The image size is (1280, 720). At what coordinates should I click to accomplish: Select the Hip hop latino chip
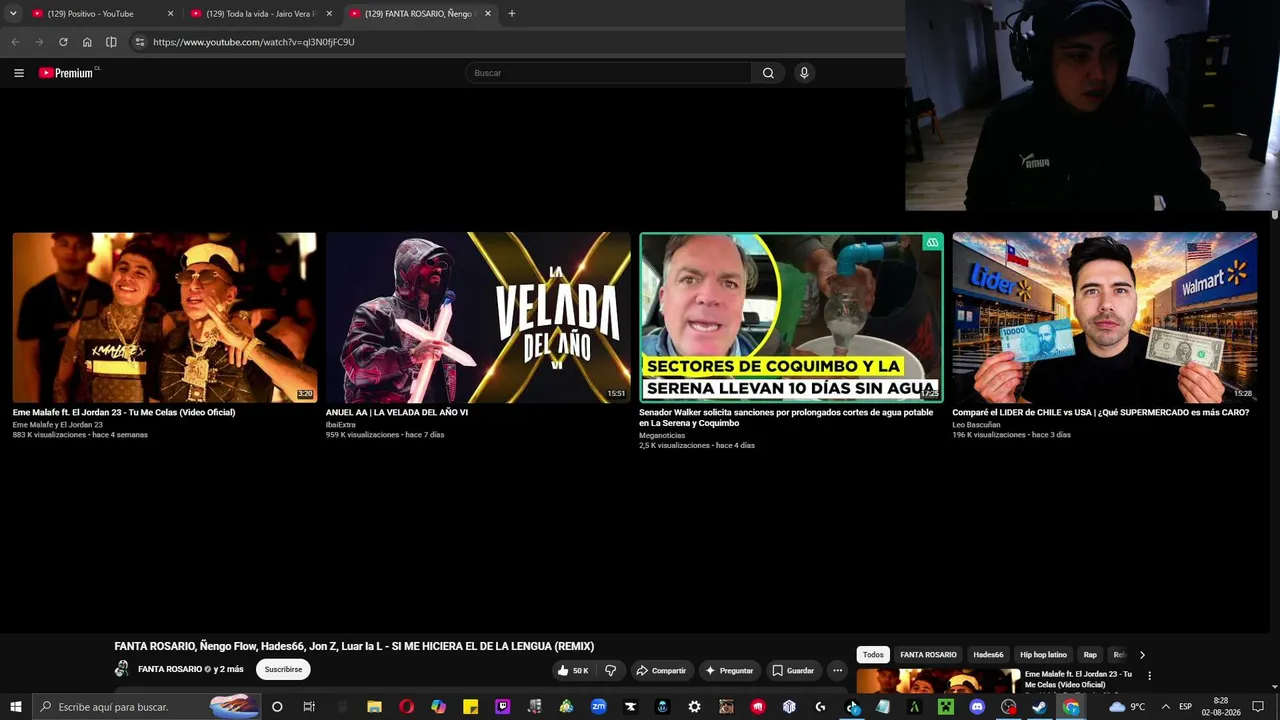[x=1043, y=655]
